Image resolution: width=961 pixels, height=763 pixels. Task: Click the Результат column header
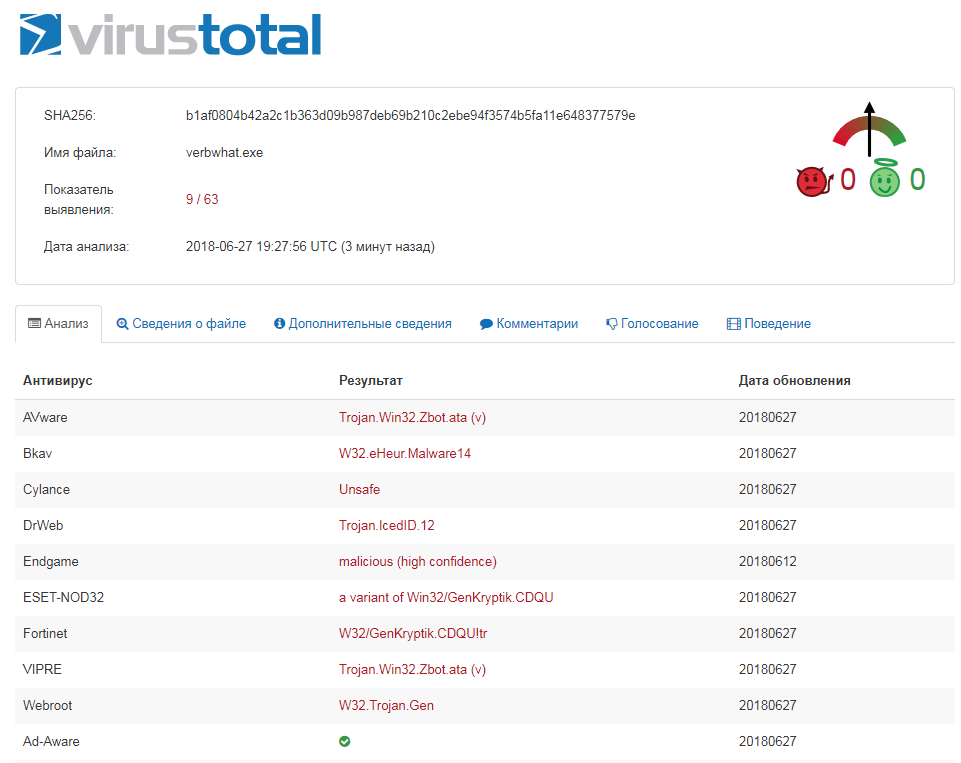tap(371, 381)
